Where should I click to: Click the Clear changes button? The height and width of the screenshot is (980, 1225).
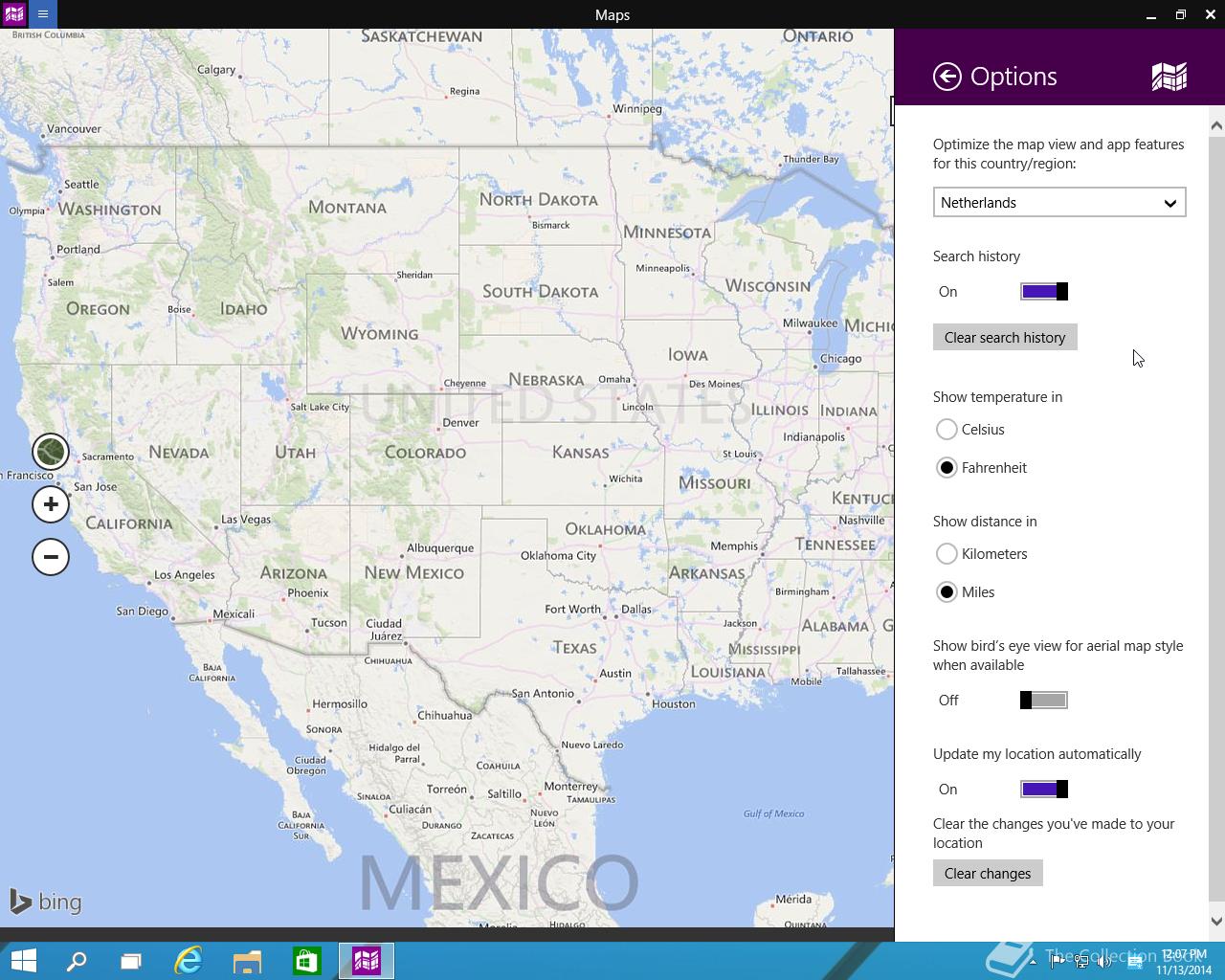coord(988,873)
